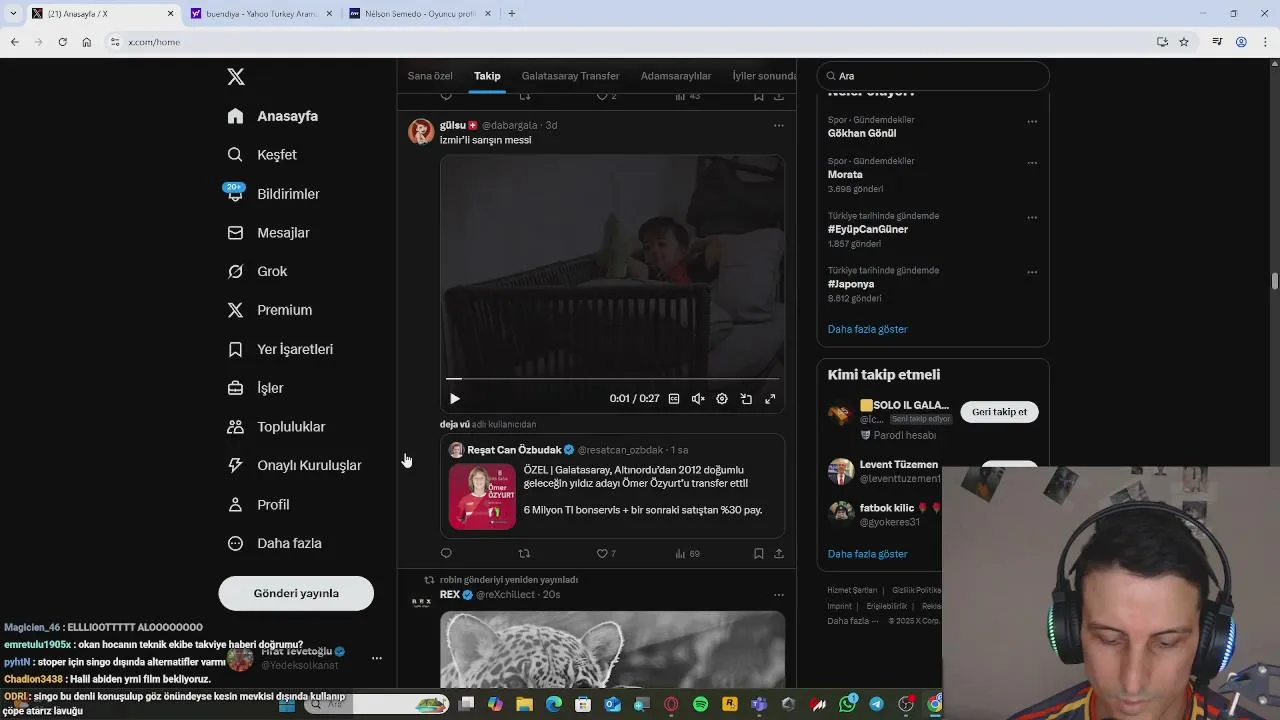
Task: Switch to Galatasaray Transfer tab
Action: [x=570, y=76]
